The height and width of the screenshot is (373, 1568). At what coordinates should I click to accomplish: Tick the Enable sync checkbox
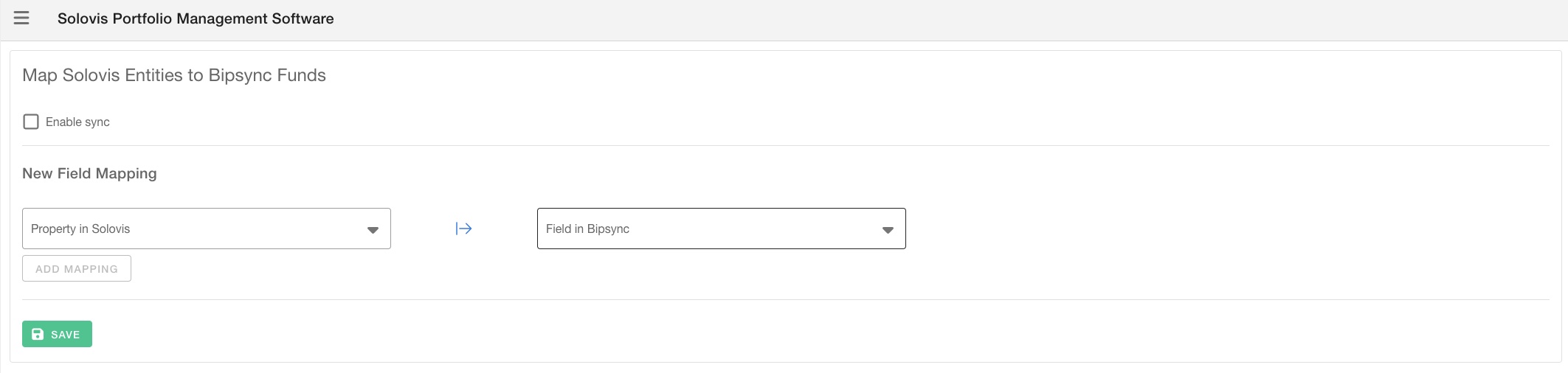(x=31, y=122)
